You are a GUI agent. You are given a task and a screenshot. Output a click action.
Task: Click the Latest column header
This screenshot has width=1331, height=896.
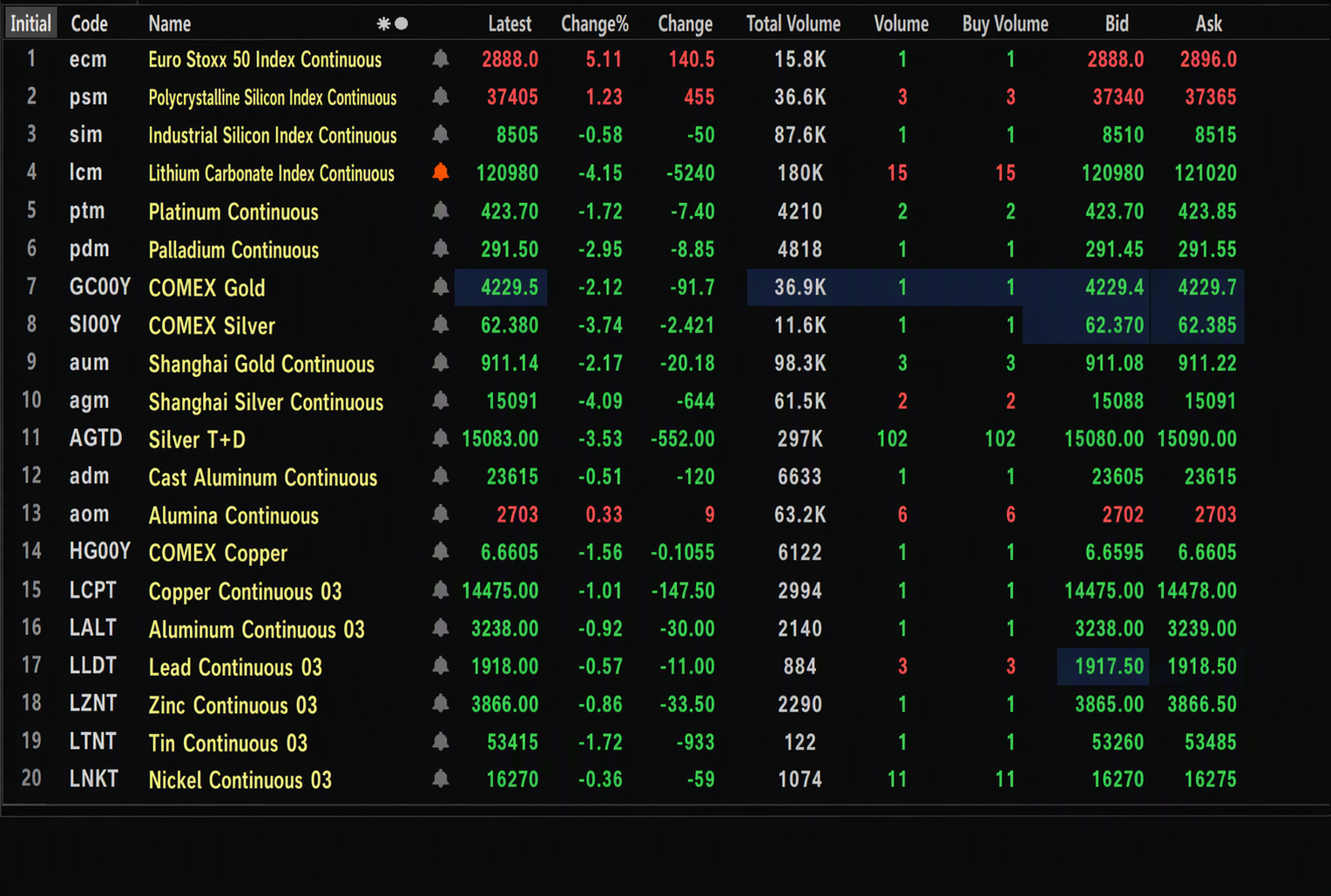tap(510, 24)
